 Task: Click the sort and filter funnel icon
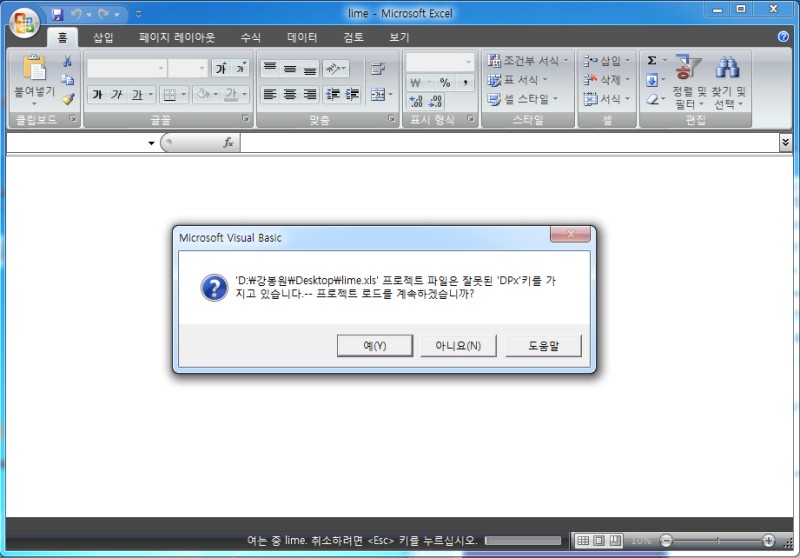tap(688, 67)
